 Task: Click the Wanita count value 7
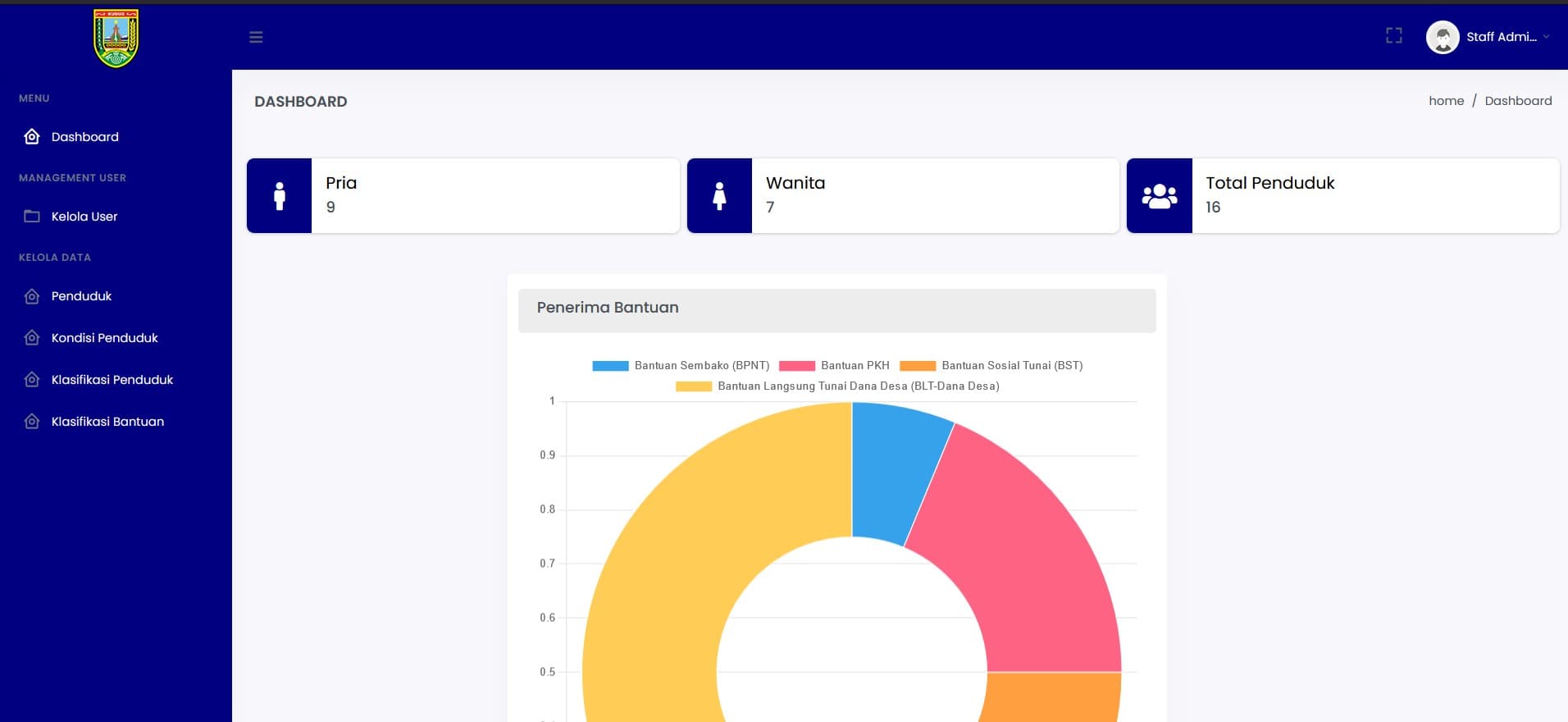(x=770, y=207)
